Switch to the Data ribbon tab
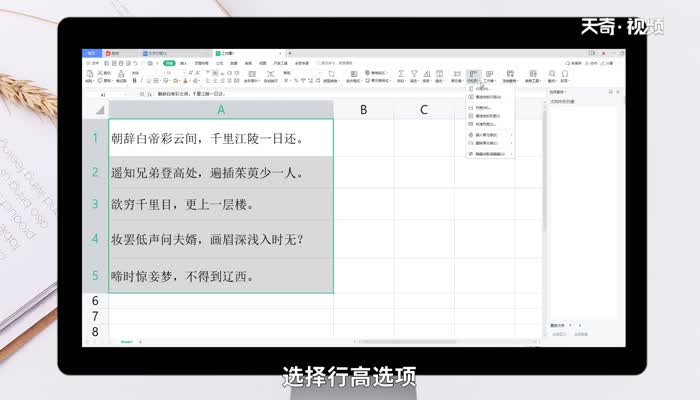The height and width of the screenshot is (400, 700). [234, 63]
